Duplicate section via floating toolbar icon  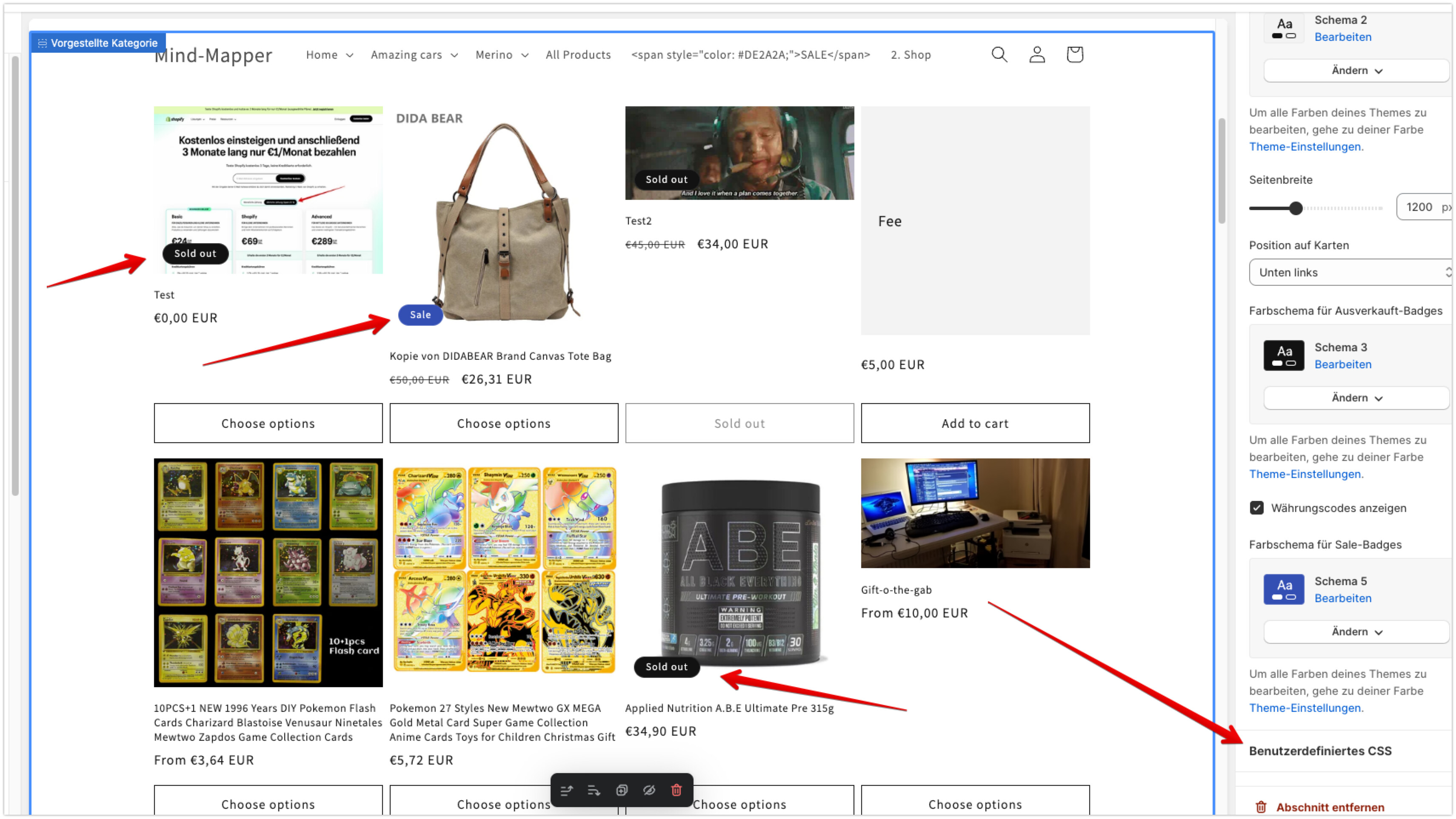tap(622, 790)
